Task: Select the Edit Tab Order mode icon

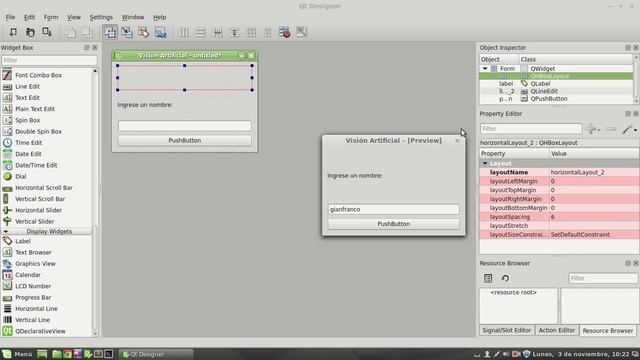Action: [x=160, y=32]
